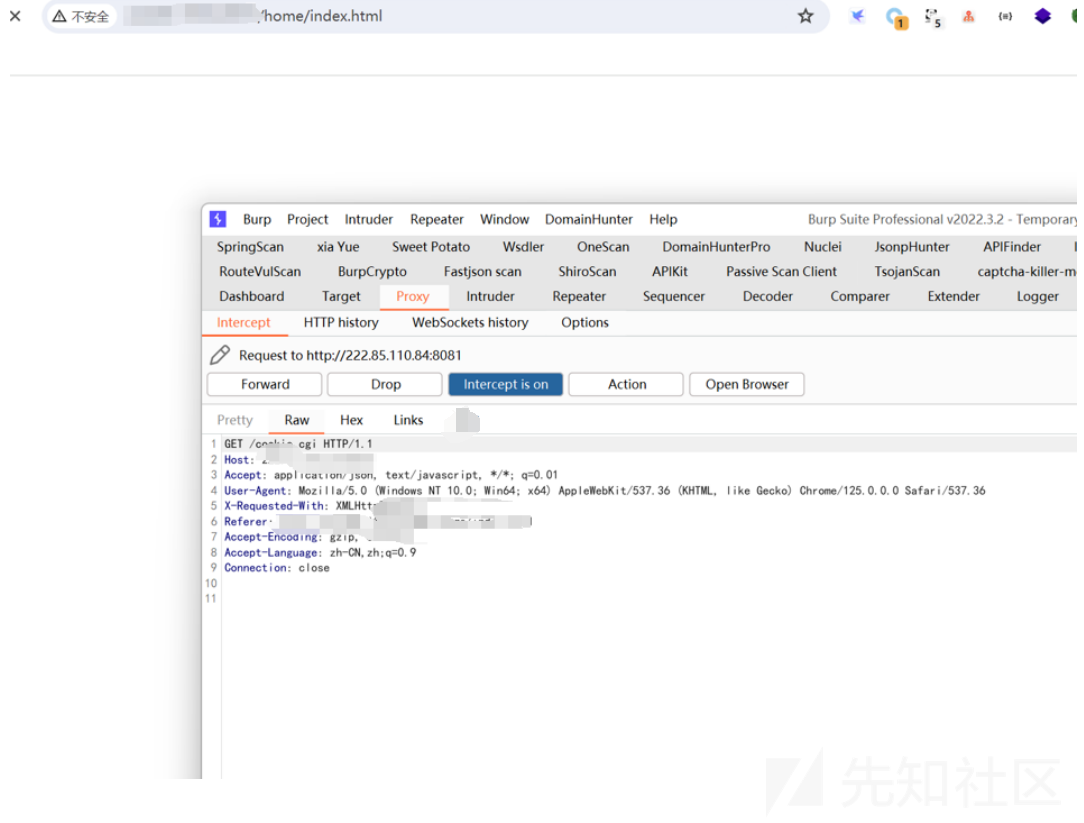Go to the ShiroScan tab
This screenshot has width=1084, height=823.
coord(587,272)
